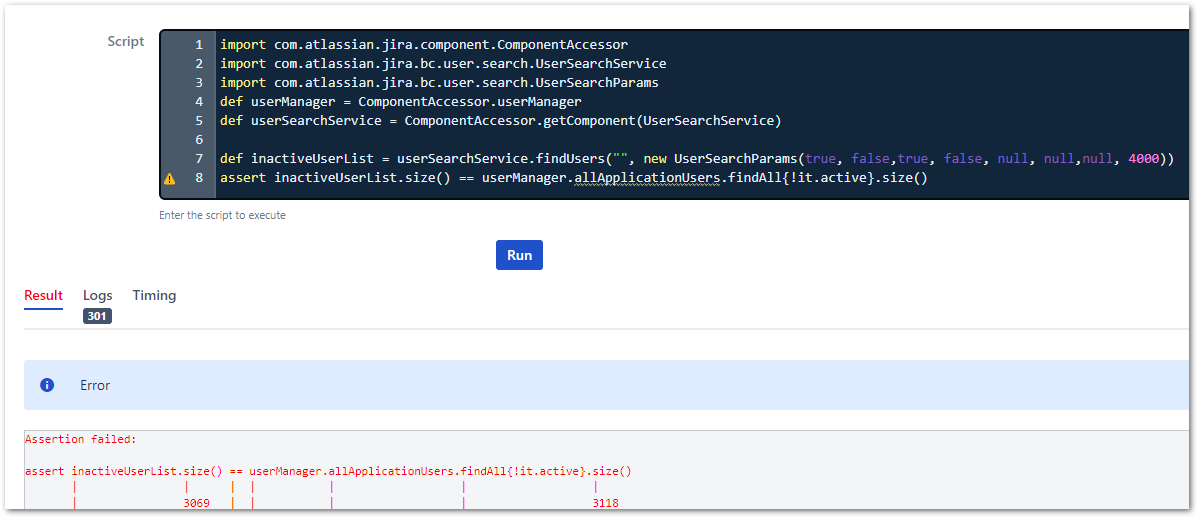The image size is (1198, 518).
Task: Click 'Enter the script to execute' hint
Action: point(222,215)
